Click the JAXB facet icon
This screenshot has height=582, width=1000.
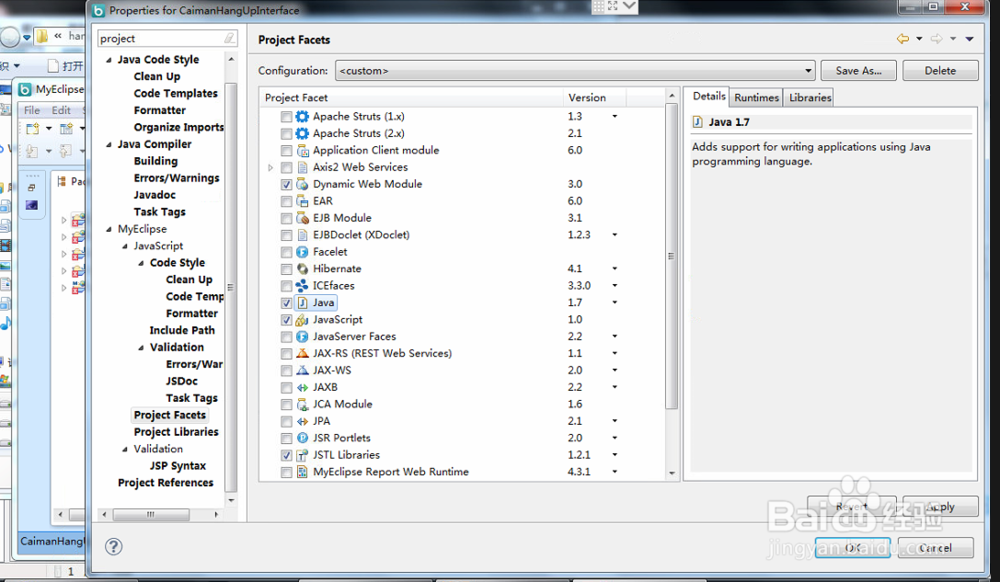click(x=302, y=387)
